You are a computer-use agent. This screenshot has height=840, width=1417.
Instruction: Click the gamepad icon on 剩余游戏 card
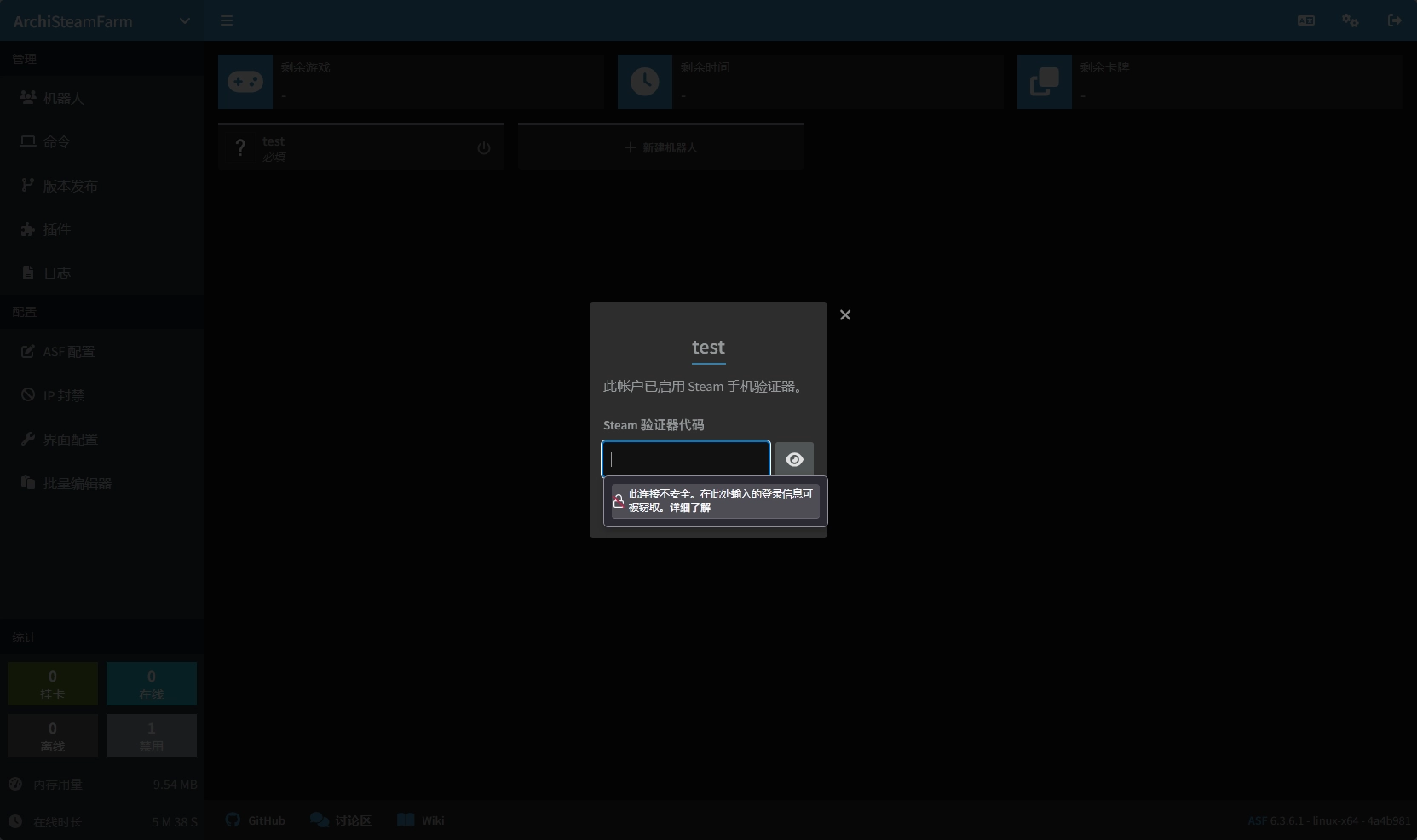click(x=245, y=82)
